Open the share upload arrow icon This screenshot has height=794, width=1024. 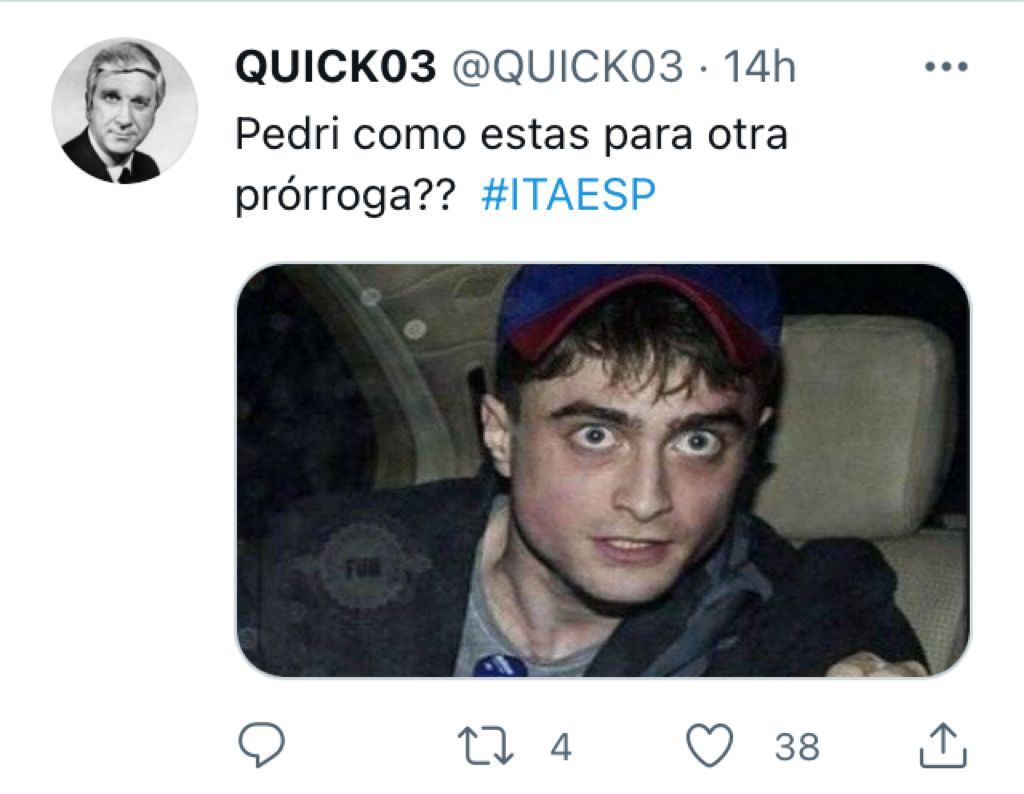click(x=943, y=744)
